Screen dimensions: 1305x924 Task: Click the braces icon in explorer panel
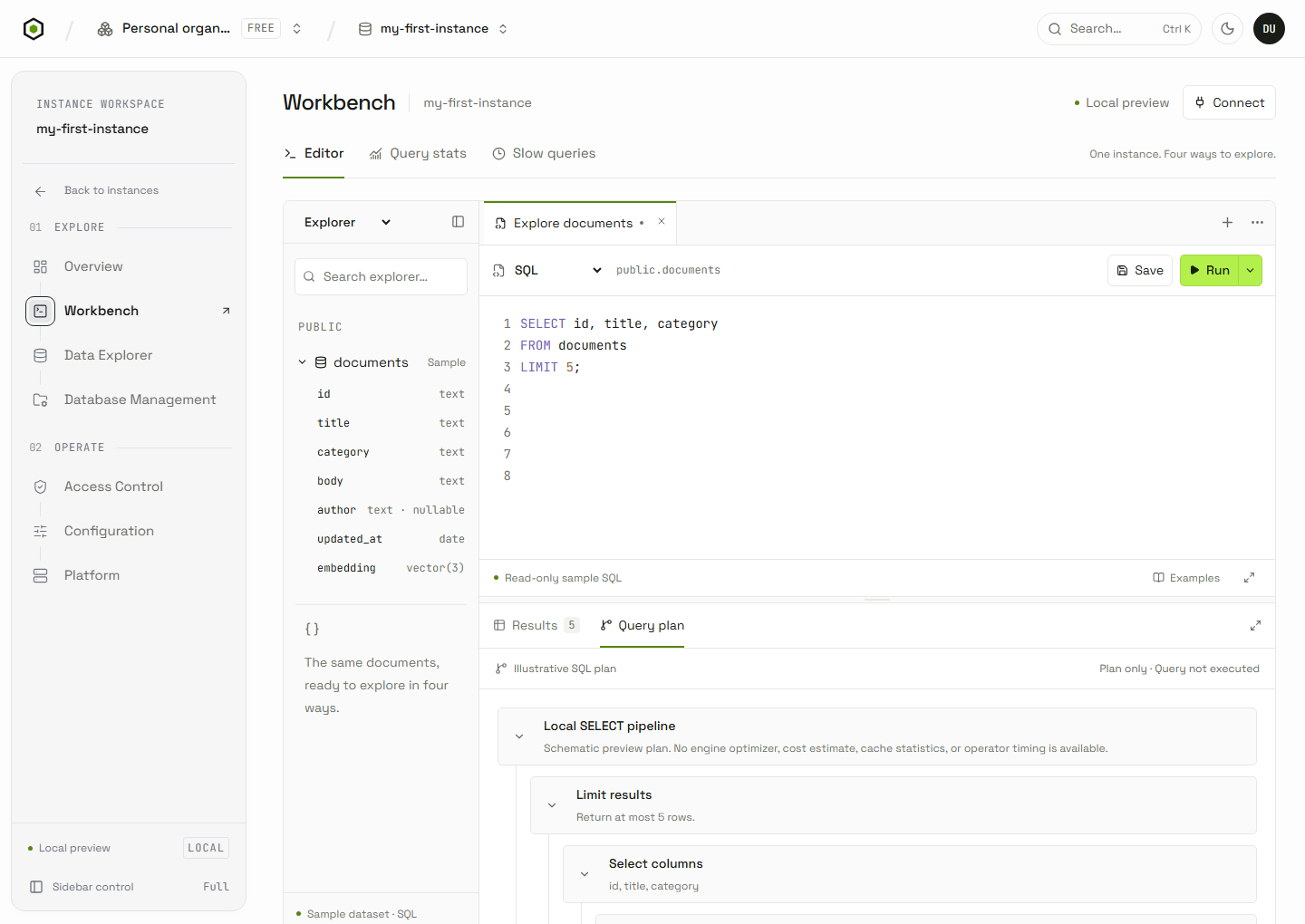pos(312,629)
